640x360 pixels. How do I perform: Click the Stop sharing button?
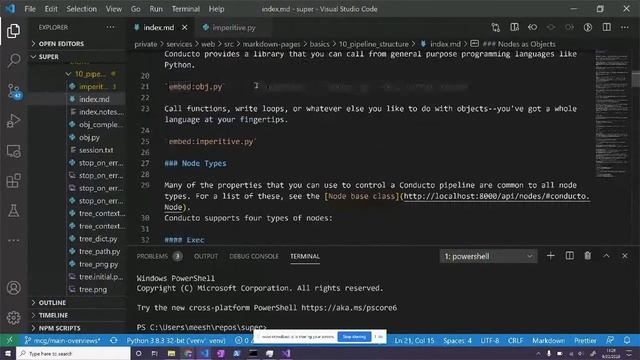click(354, 337)
